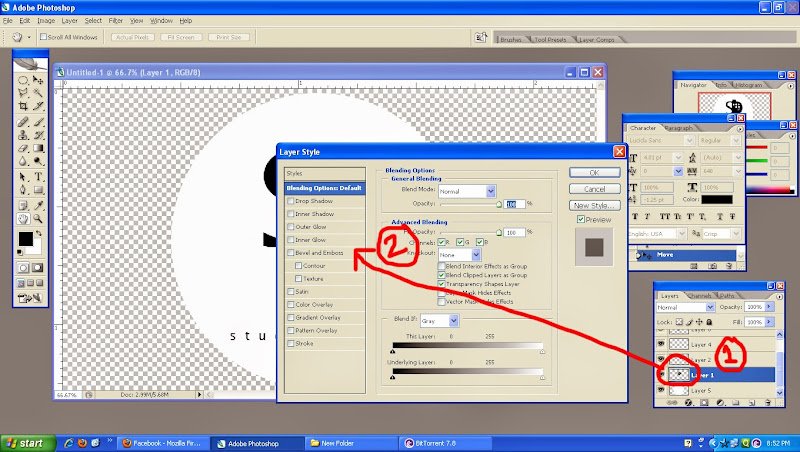Select the Notes tool

click(x=23, y=206)
